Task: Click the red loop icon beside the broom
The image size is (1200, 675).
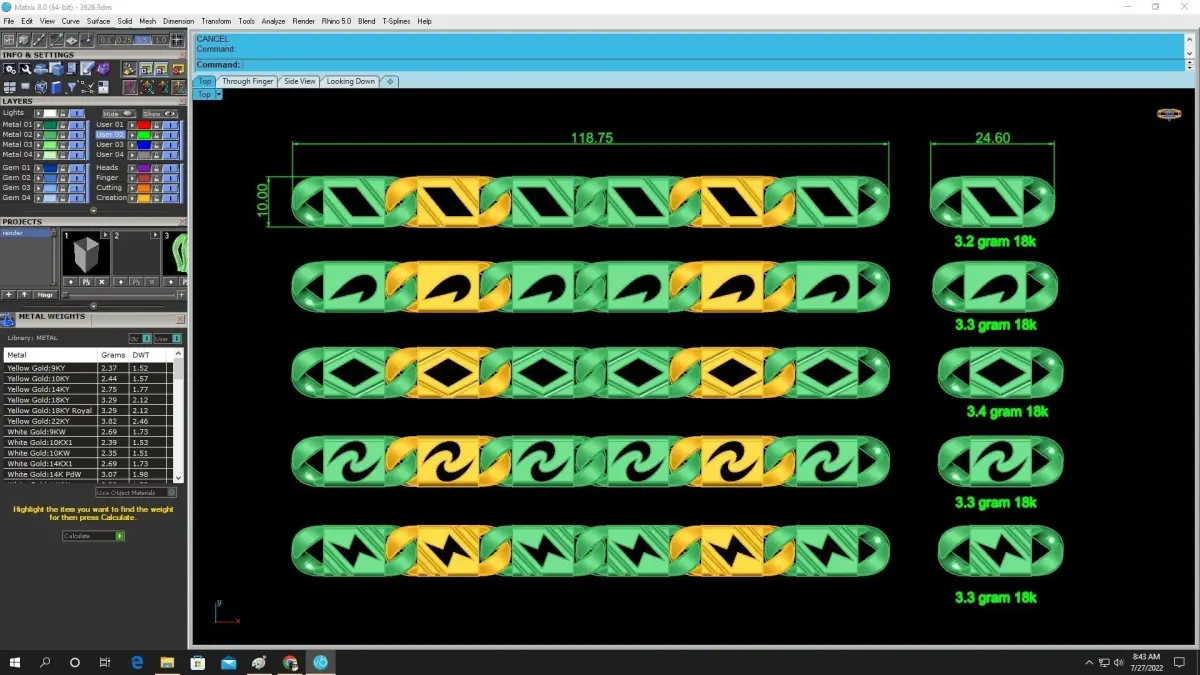Action: pyautogui.click(x=177, y=69)
